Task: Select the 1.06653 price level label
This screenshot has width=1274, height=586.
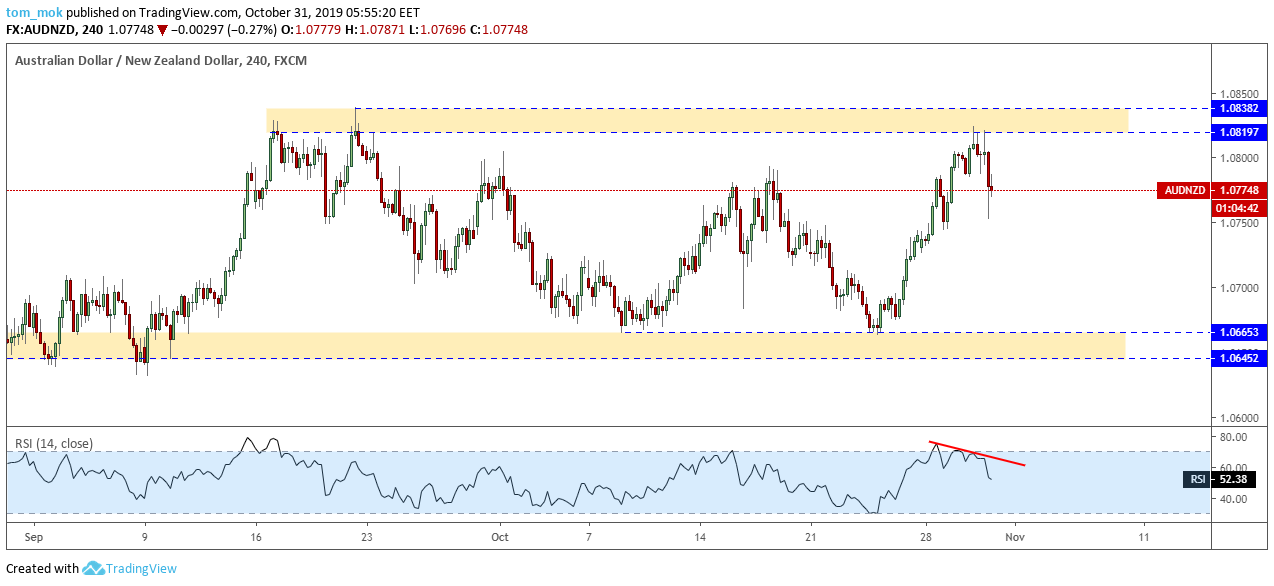Action: tap(1239, 331)
